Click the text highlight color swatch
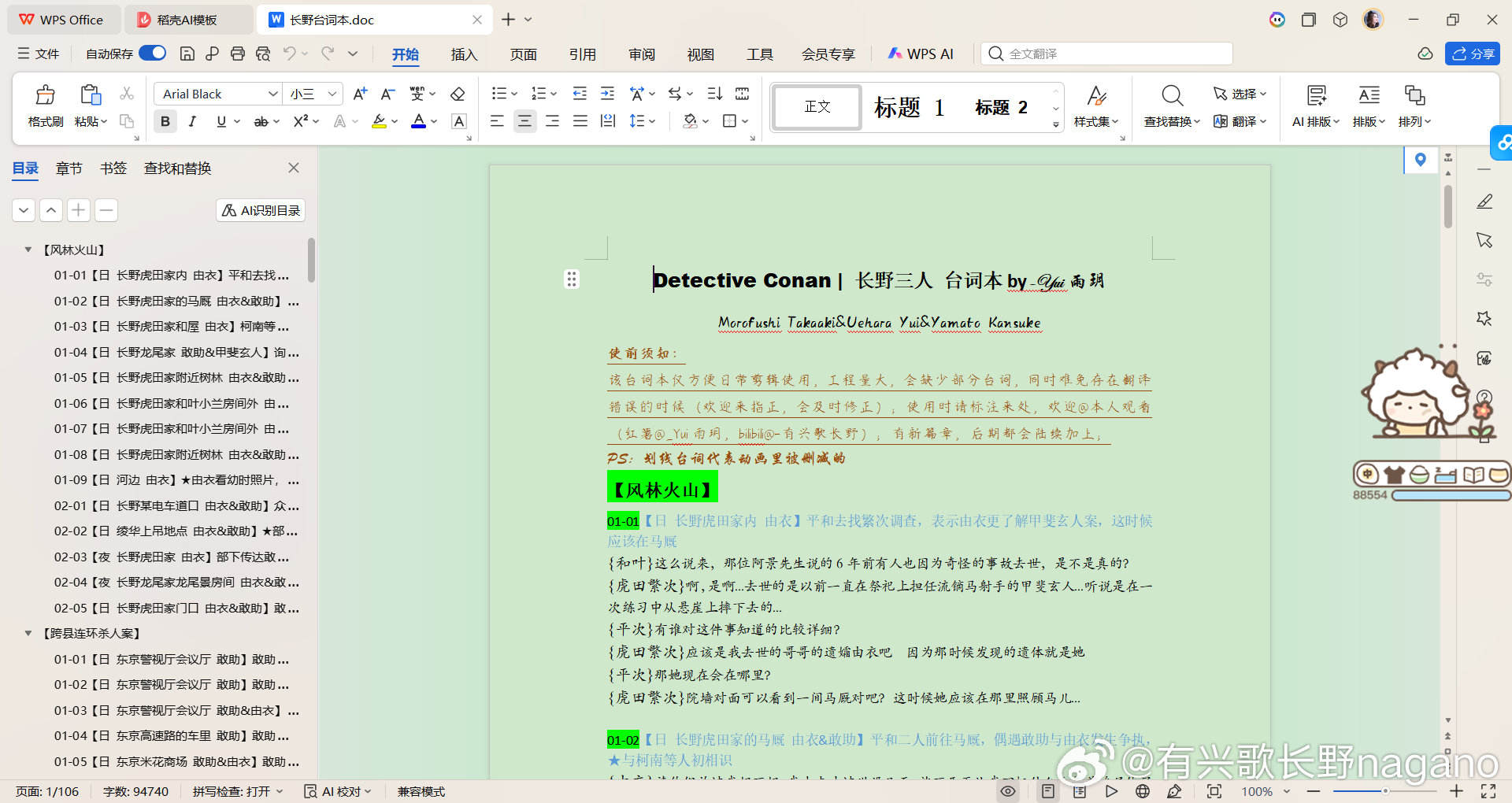 coord(380,121)
